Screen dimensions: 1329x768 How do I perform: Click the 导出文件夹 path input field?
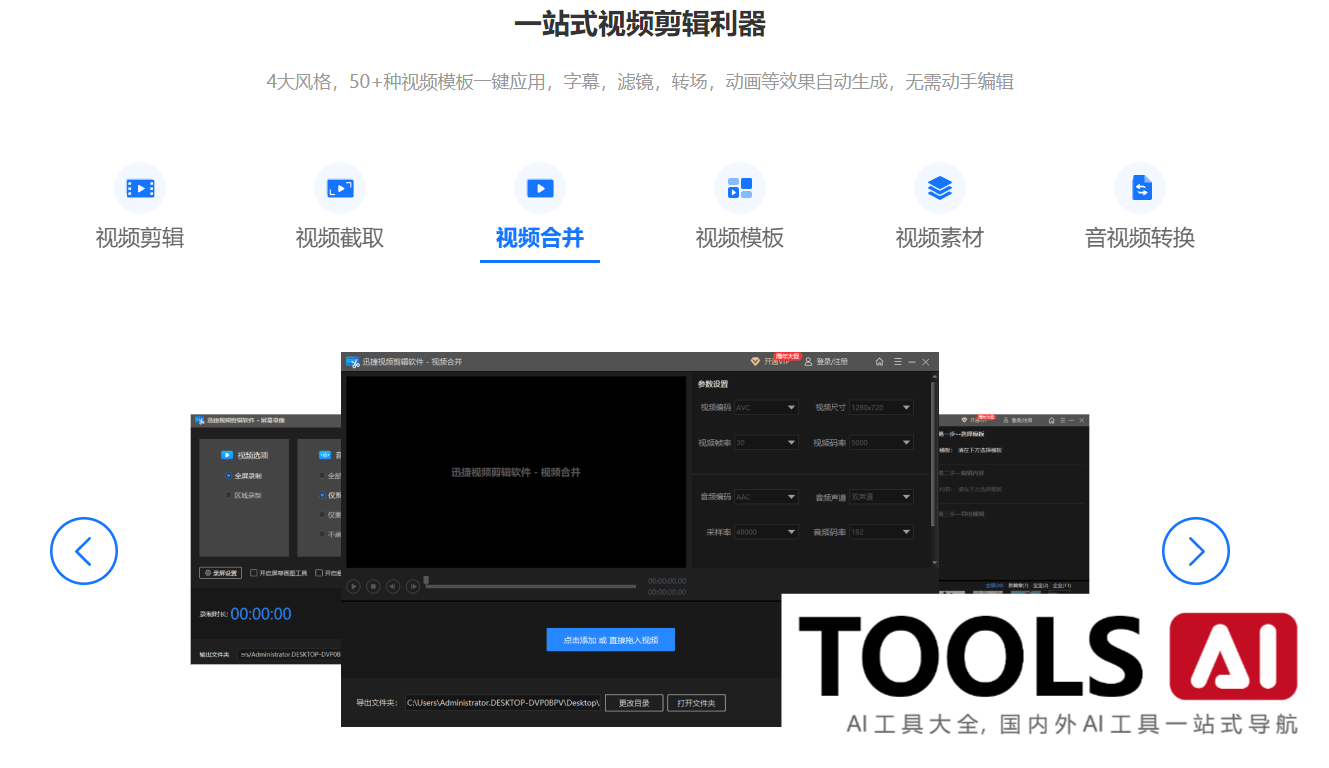(x=505, y=702)
